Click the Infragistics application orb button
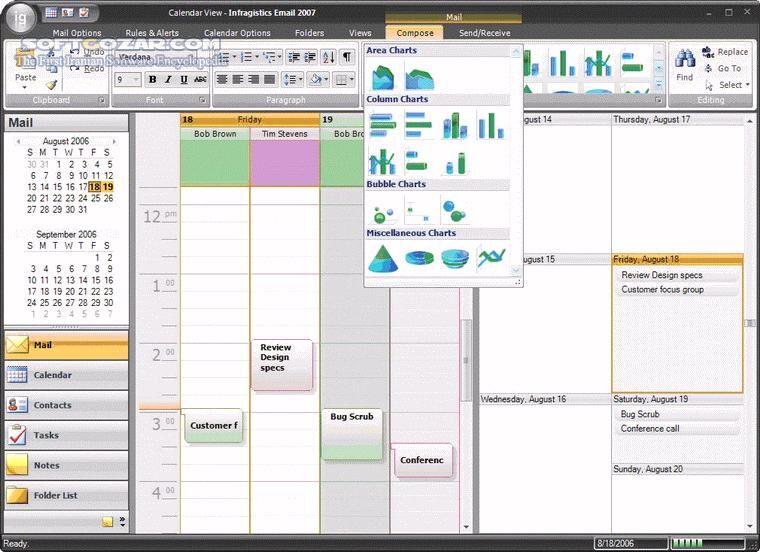The height and width of the screenshot is (552, 760). point(18,19)
